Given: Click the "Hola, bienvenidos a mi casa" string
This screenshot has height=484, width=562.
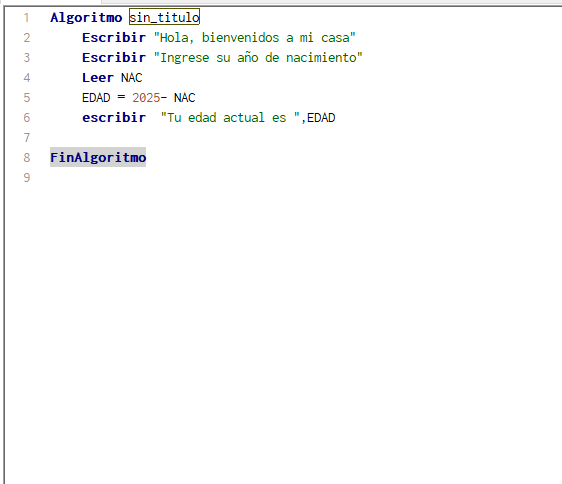Looking at the screenshot, I should coord(254,38).
